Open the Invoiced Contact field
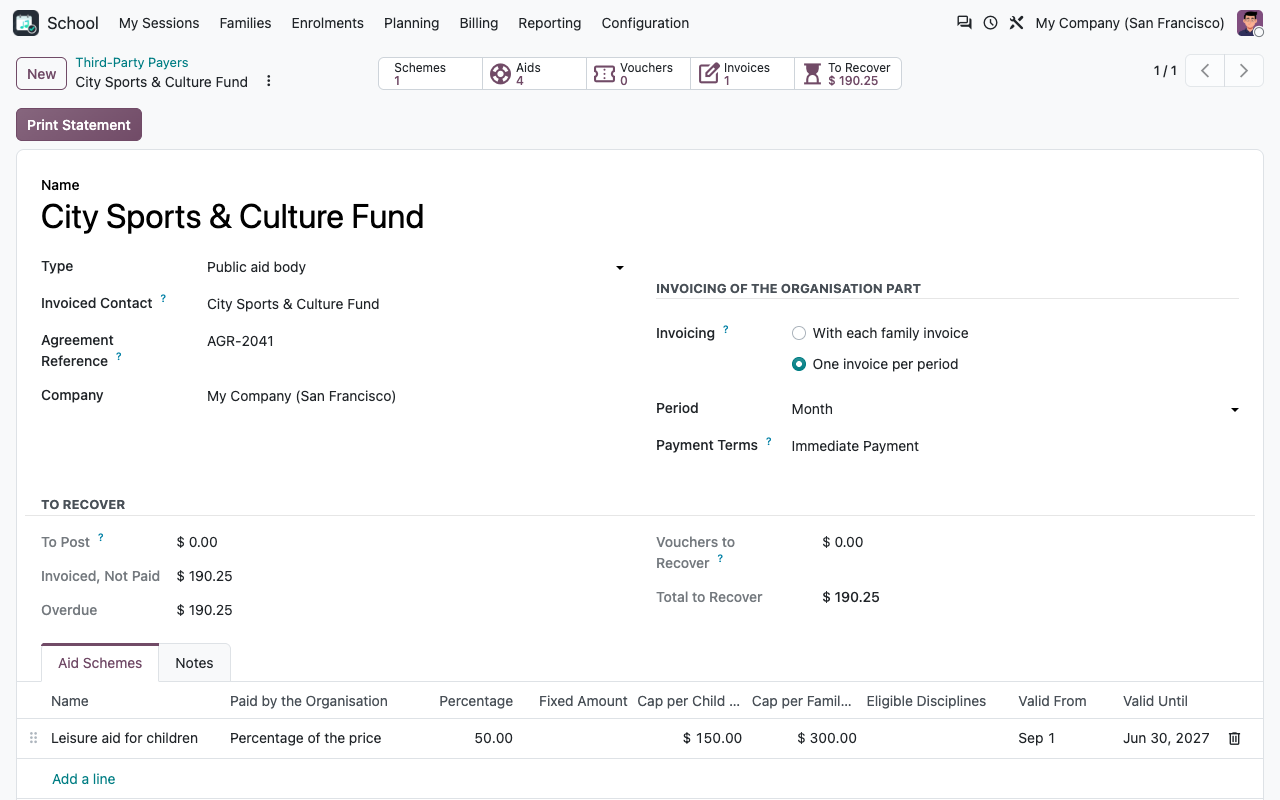The image size is (1280, 800). (416, 304)
